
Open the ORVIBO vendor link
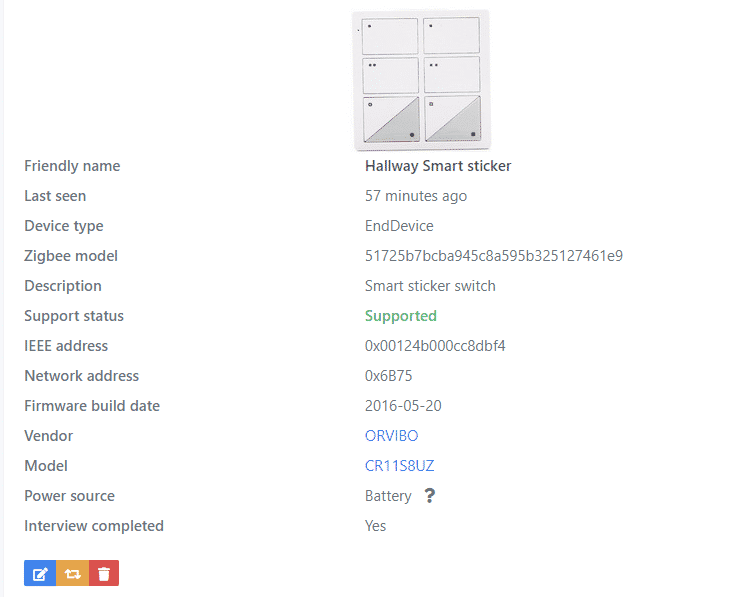pos(391,436)
